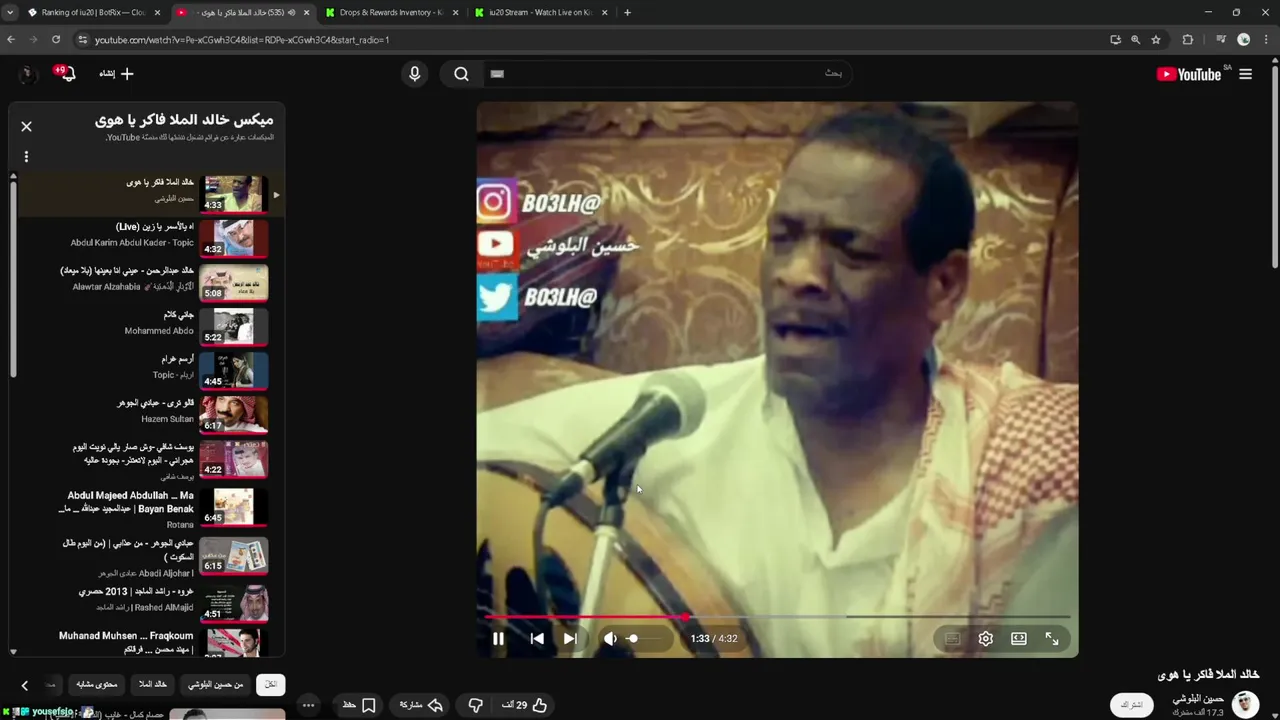Screen dimensions: 1280x720
Task: Play Alawtar Alzahabia playlist video
Action: point(145,283)
